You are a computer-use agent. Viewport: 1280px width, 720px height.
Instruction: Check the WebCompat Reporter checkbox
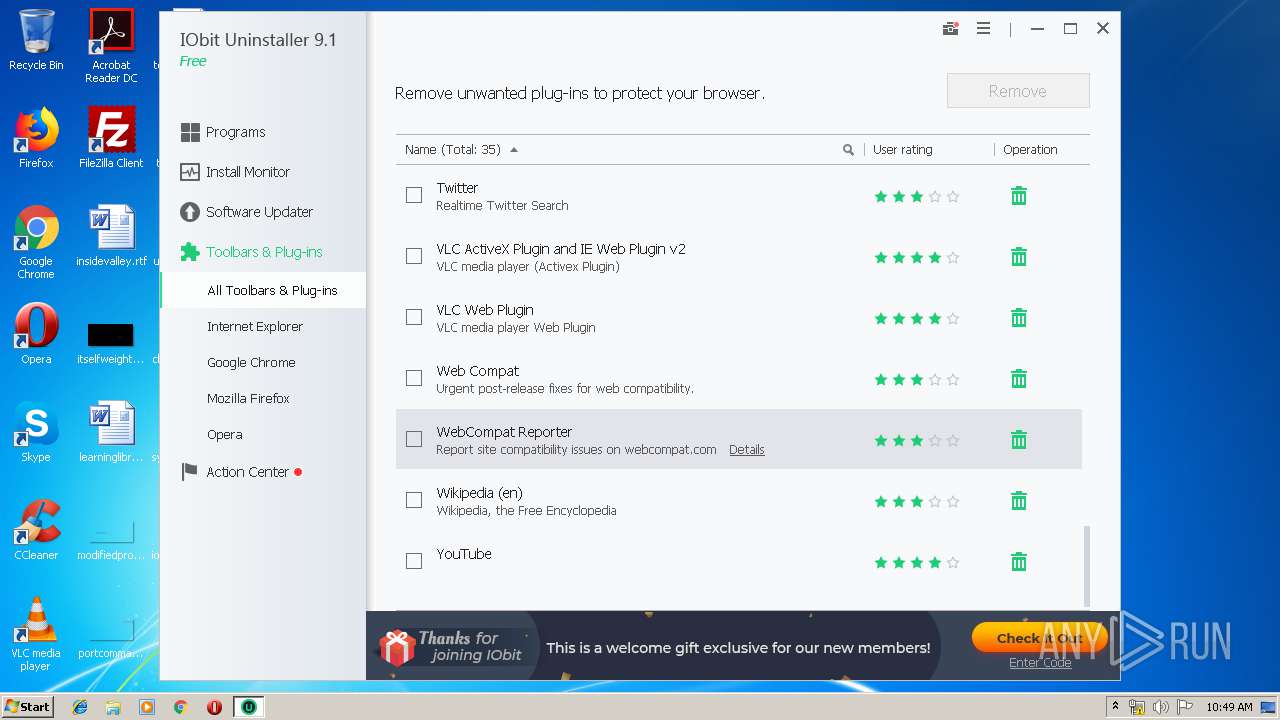tap(414, 439)
